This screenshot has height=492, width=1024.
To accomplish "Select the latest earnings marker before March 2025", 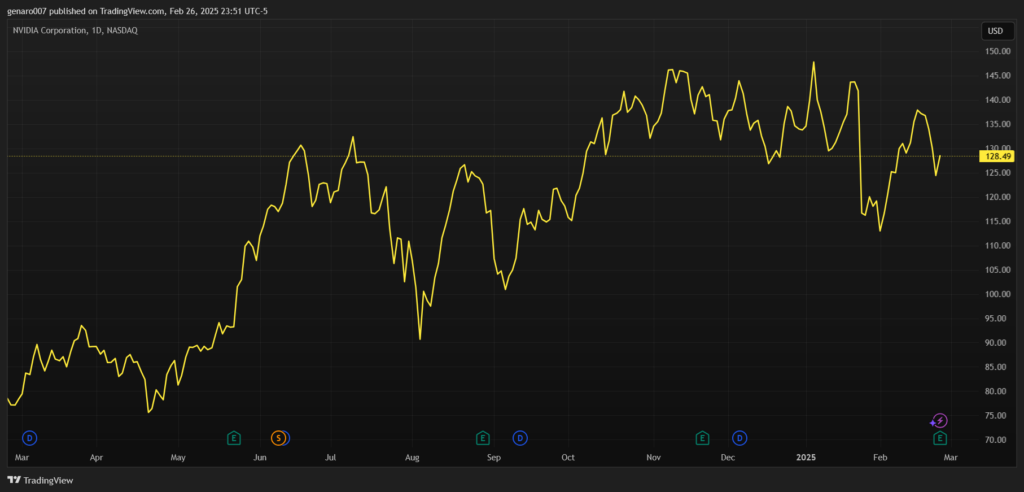I will (940, 438).
